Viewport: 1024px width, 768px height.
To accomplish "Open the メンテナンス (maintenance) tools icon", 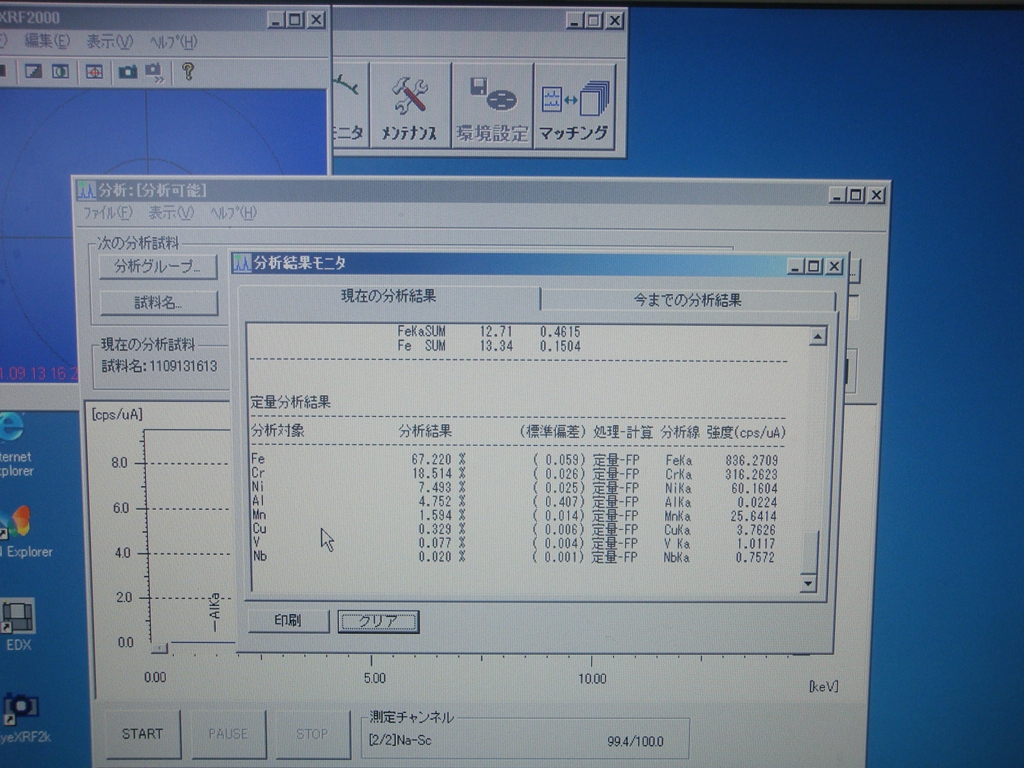I will pyautogui.click(x=409, y=106).
